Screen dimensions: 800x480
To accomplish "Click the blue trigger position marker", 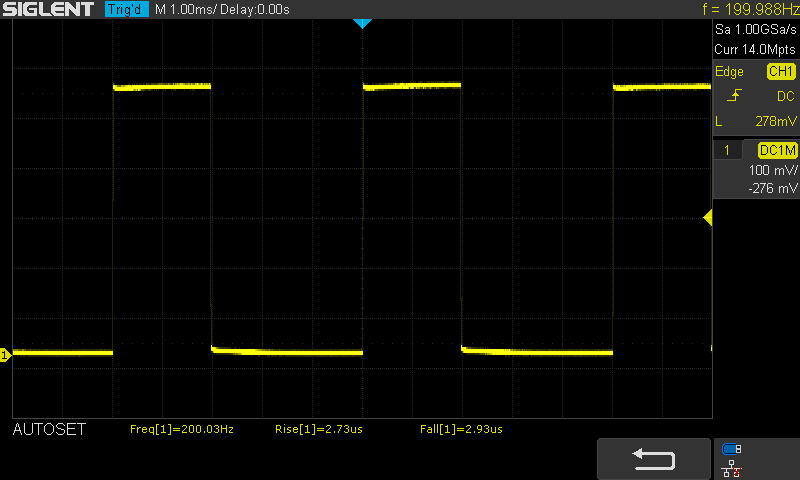I will [x=362, y=23].
